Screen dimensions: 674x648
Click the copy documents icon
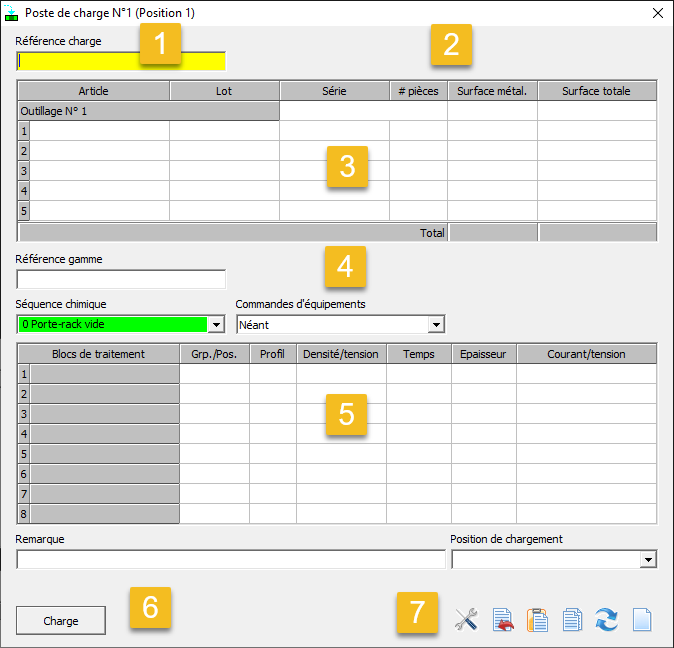pos(572,620)
